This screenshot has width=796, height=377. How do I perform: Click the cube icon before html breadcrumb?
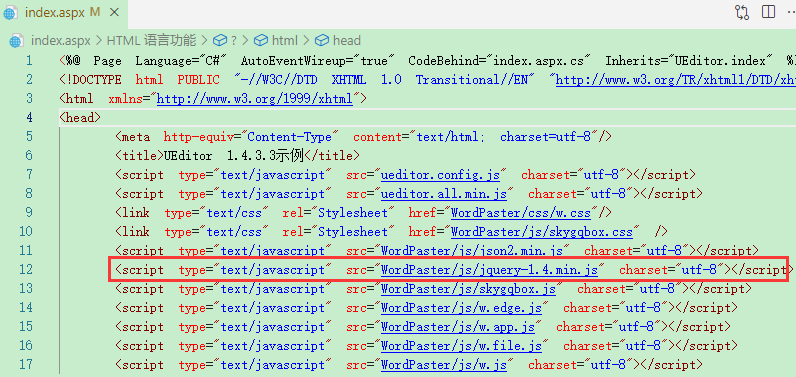[x=261, y=41]
